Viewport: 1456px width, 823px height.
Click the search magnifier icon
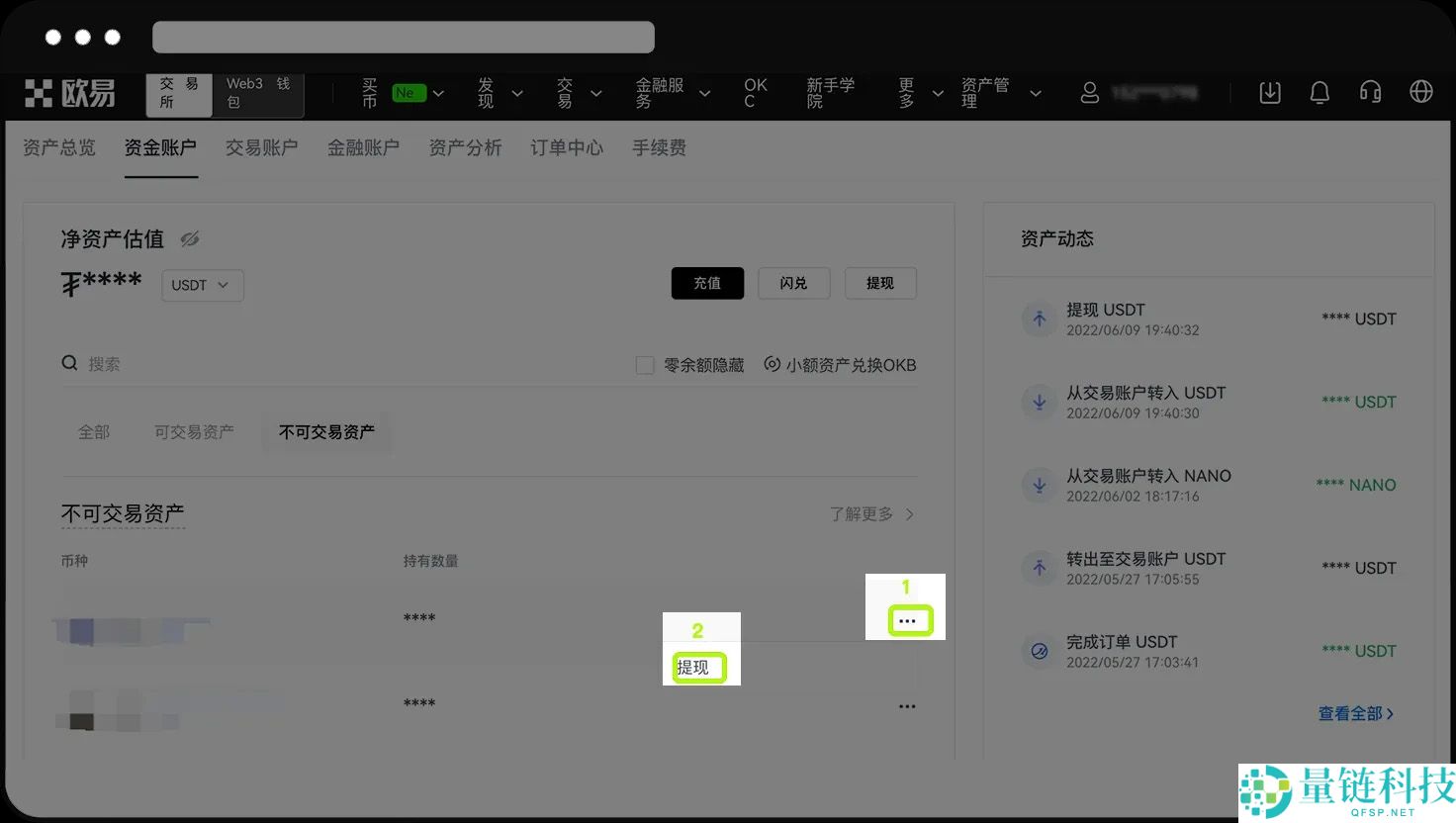coord(66,363)
